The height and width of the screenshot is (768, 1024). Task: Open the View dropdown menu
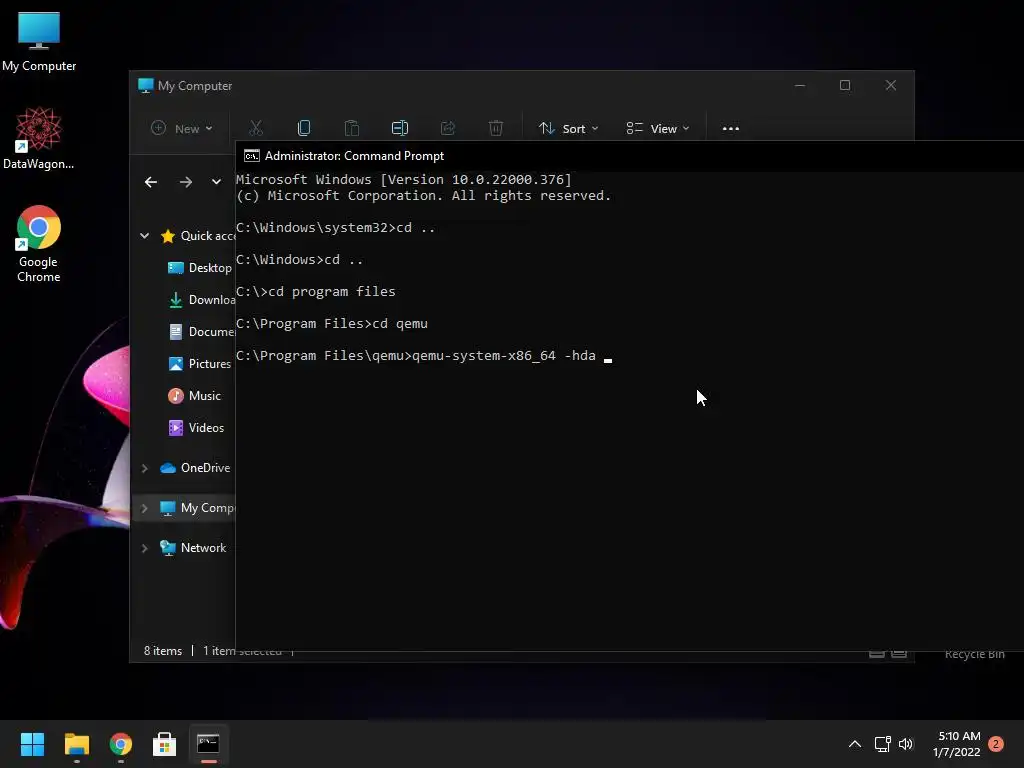coord(658,129)
